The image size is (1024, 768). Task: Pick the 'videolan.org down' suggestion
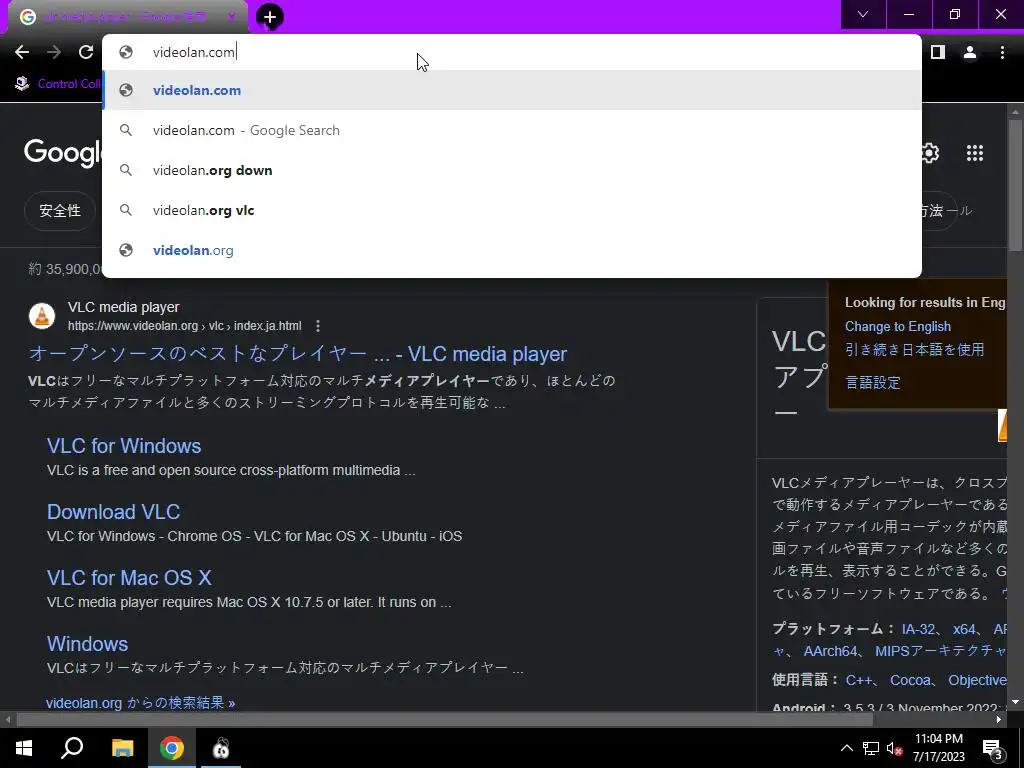(x=512, y=170)
